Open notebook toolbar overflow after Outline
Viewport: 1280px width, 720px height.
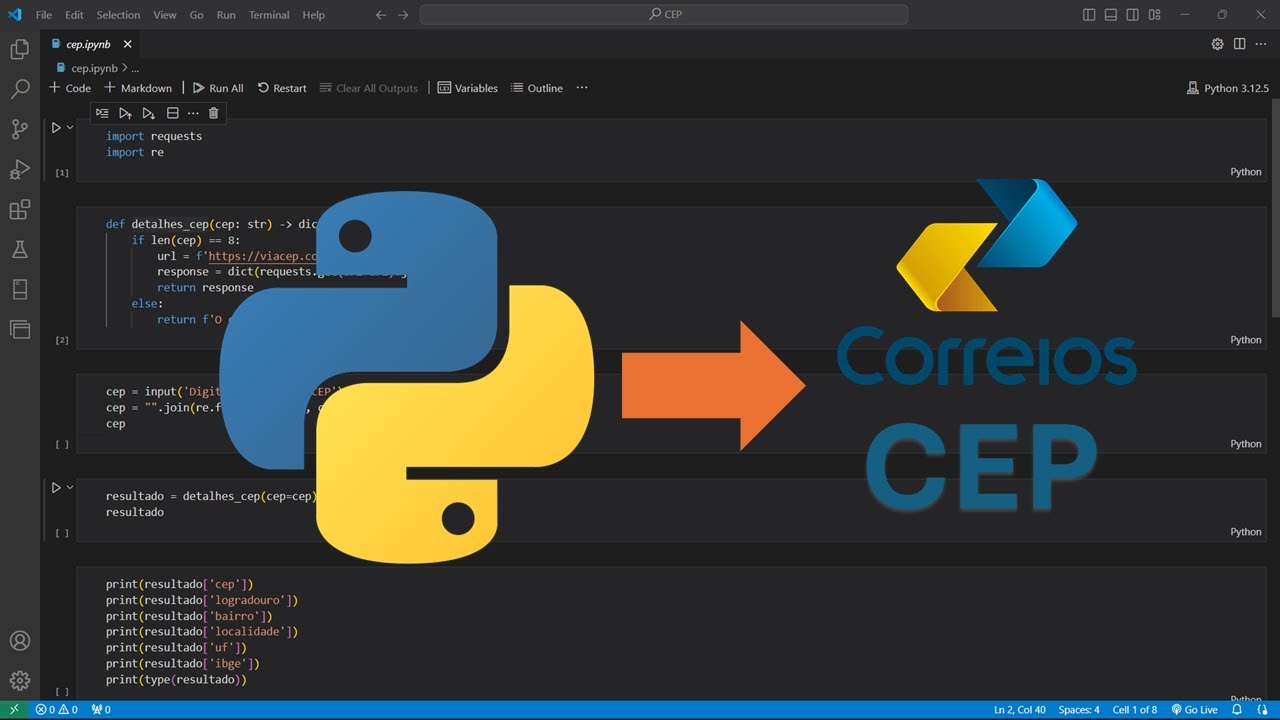tap(582, 88)
